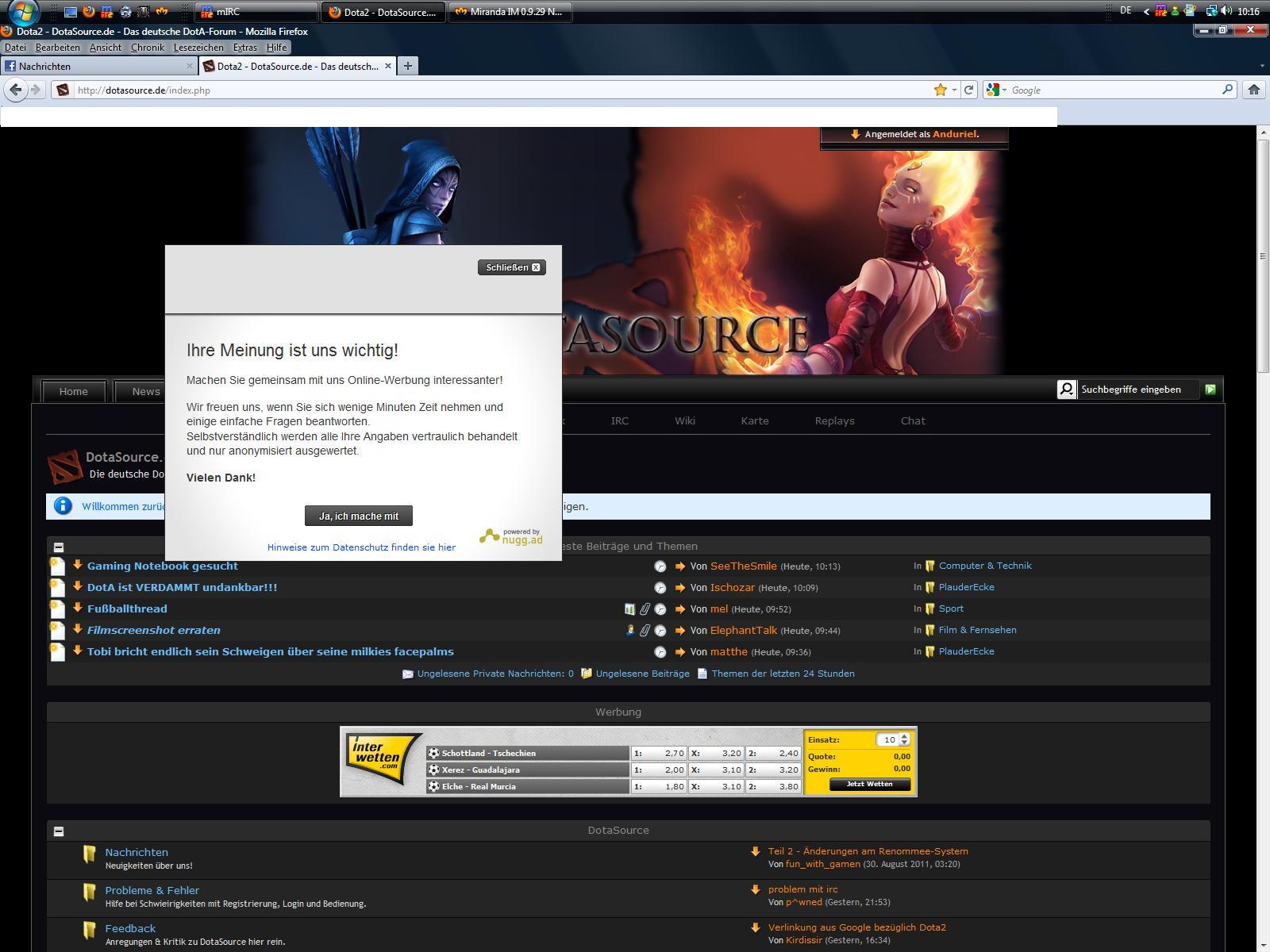1270x952 pixels.
Task: Open the 'Gaming Notebook gesucht' thread
Action: point(163,566)
